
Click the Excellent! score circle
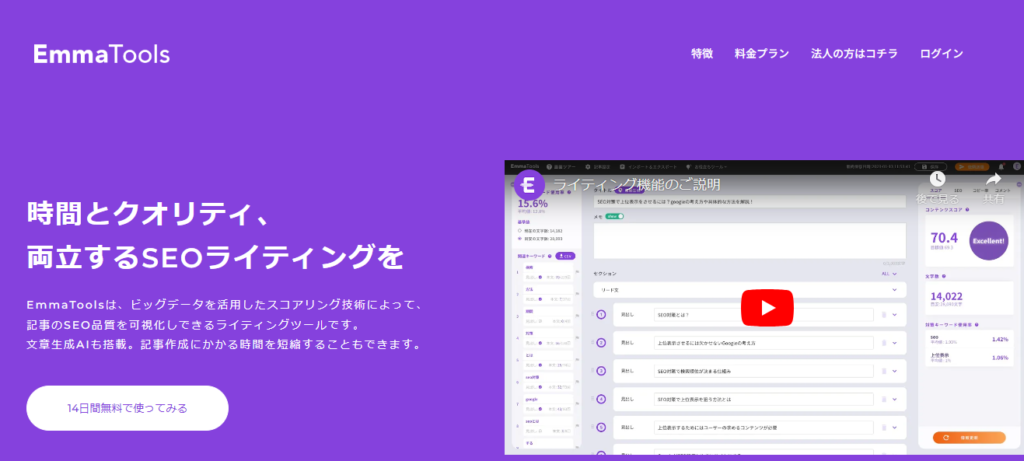989,240
